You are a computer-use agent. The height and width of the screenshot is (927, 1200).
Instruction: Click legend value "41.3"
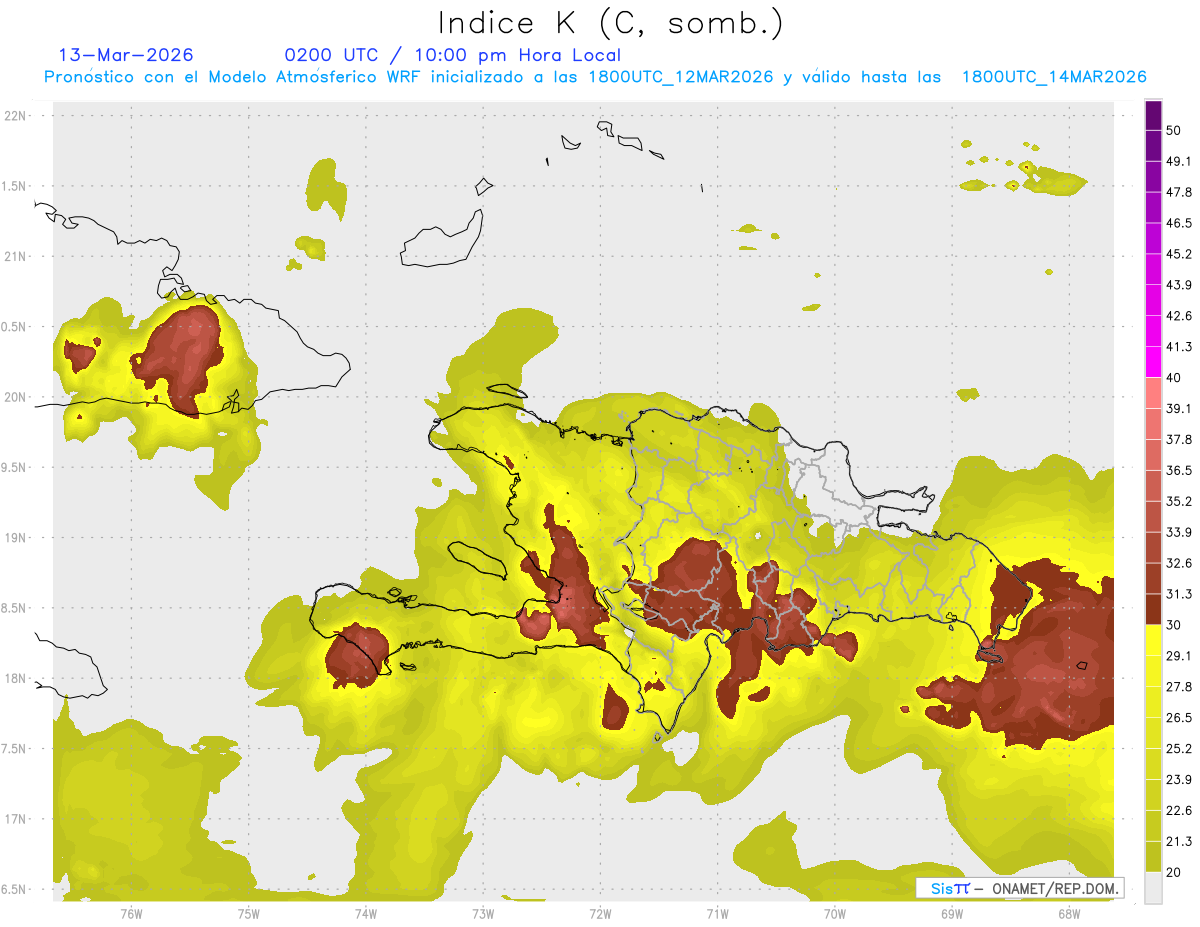pos(1178,347)
